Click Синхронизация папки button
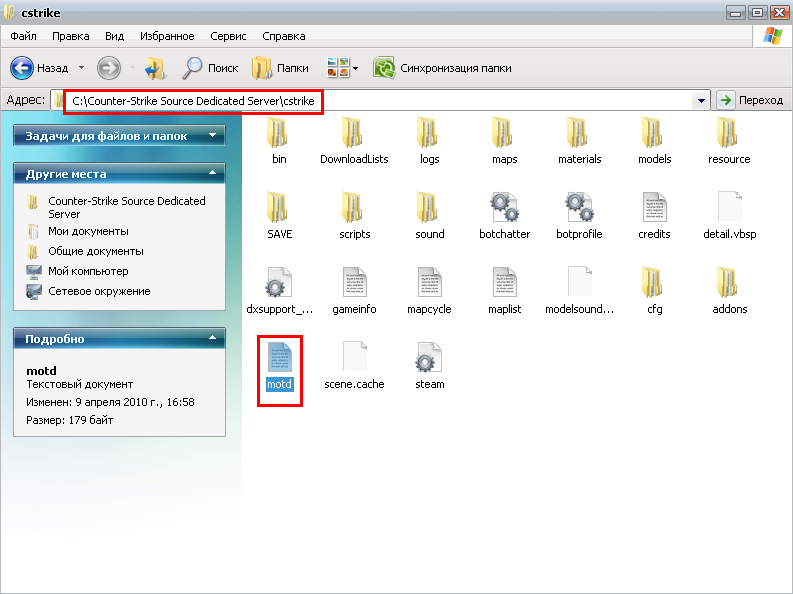793x594 pixels. [x=443, y=68]
